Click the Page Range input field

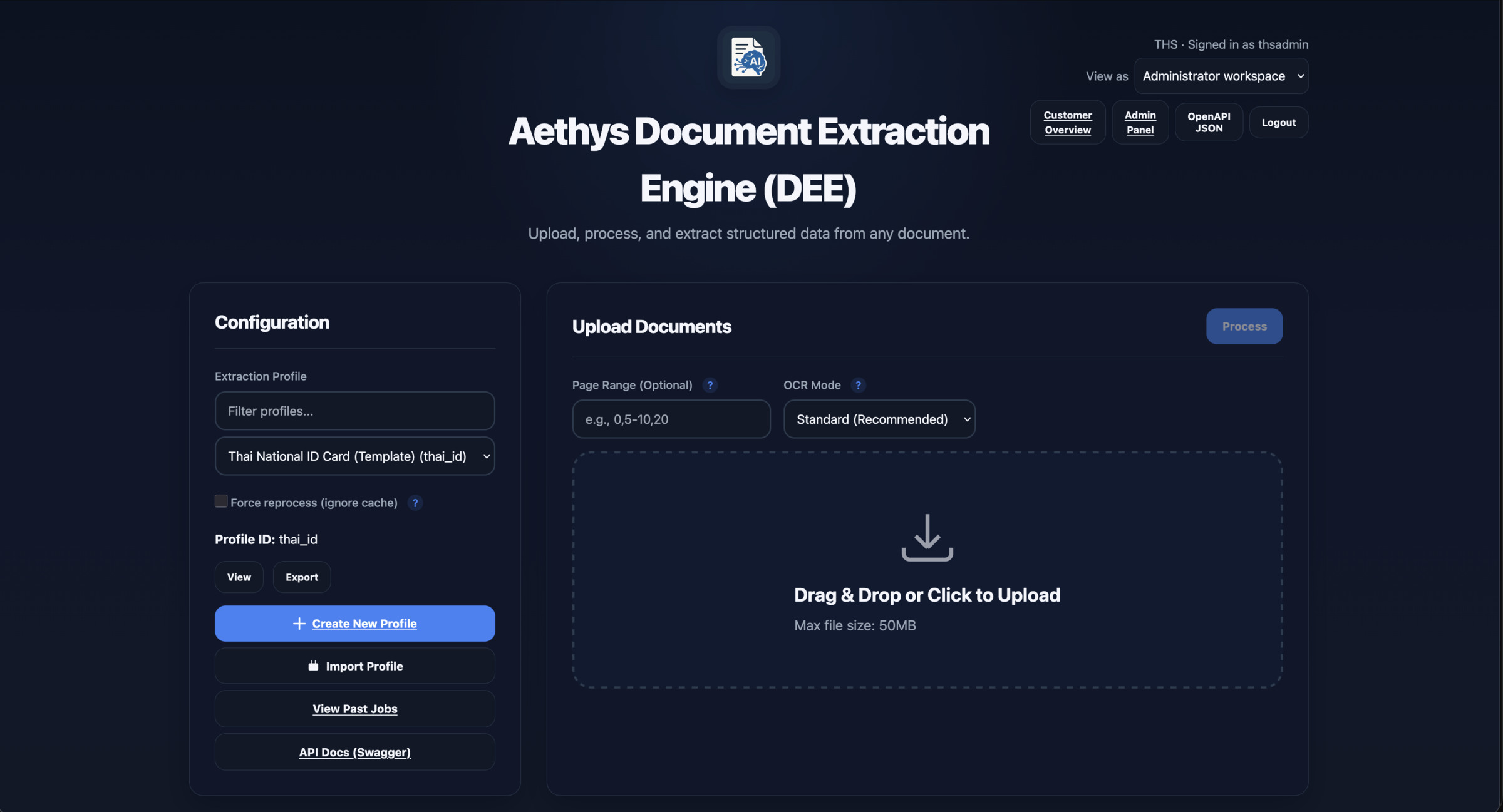671,419
